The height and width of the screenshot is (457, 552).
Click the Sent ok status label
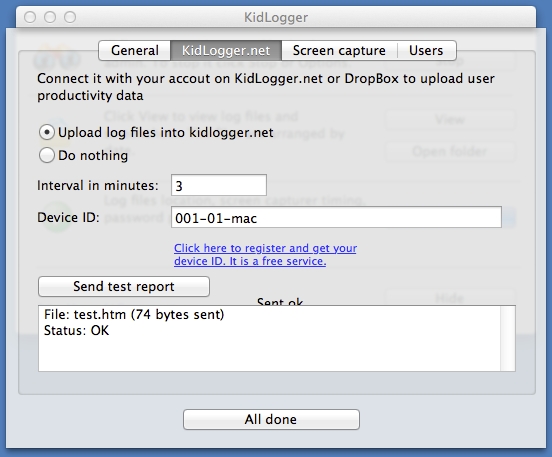tap(280, 301)
